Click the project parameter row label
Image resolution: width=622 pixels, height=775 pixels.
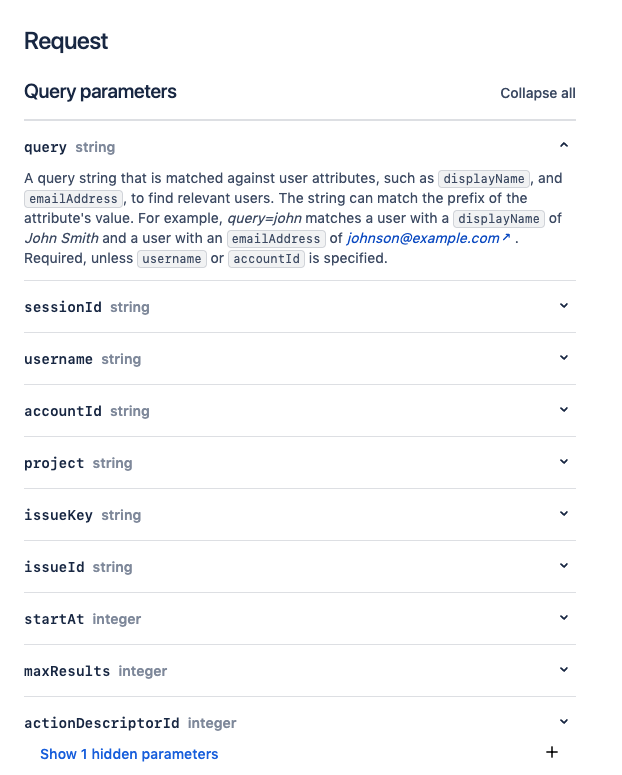[54, 463]
